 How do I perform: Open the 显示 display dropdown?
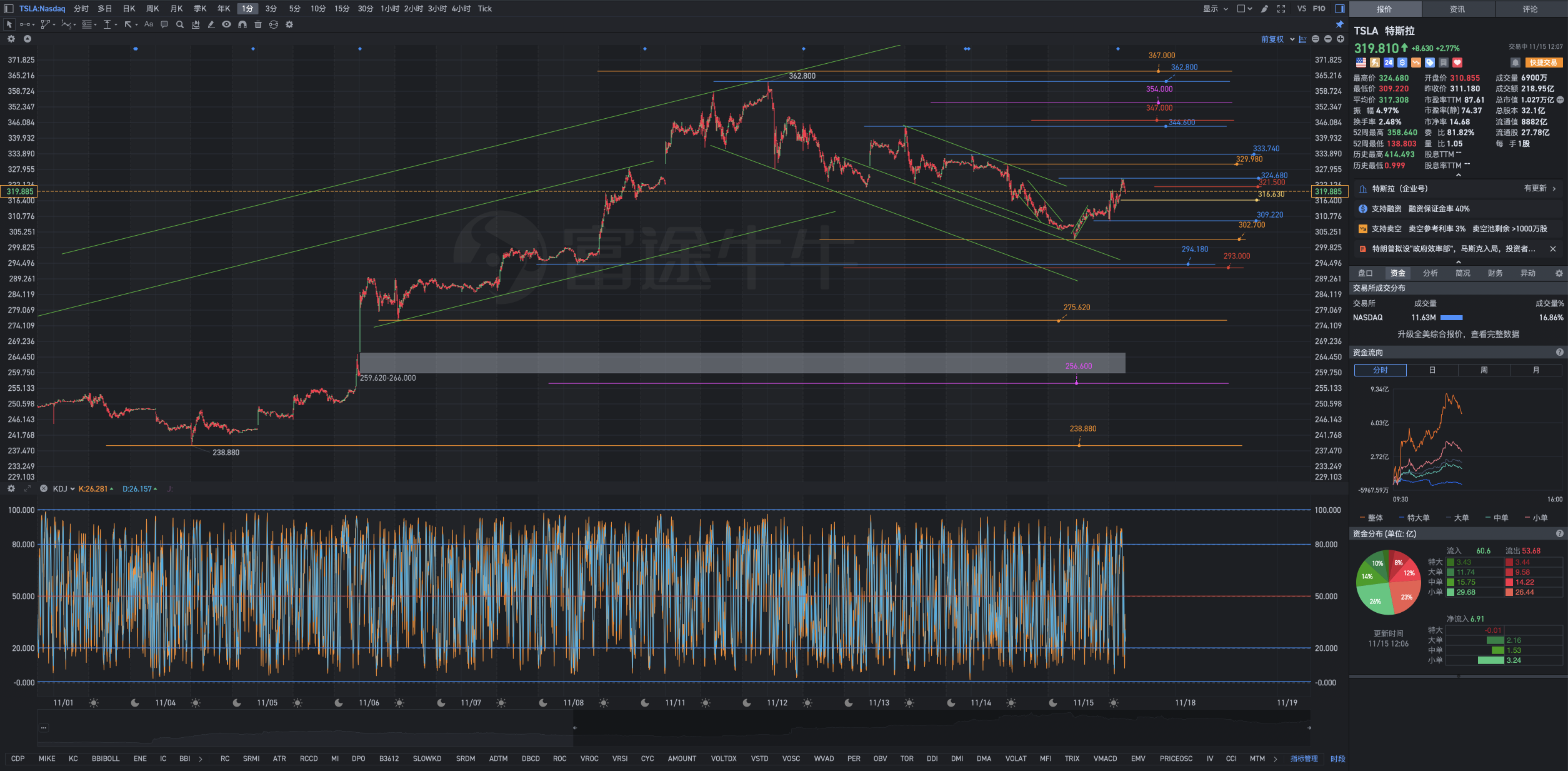[1216, 9]
